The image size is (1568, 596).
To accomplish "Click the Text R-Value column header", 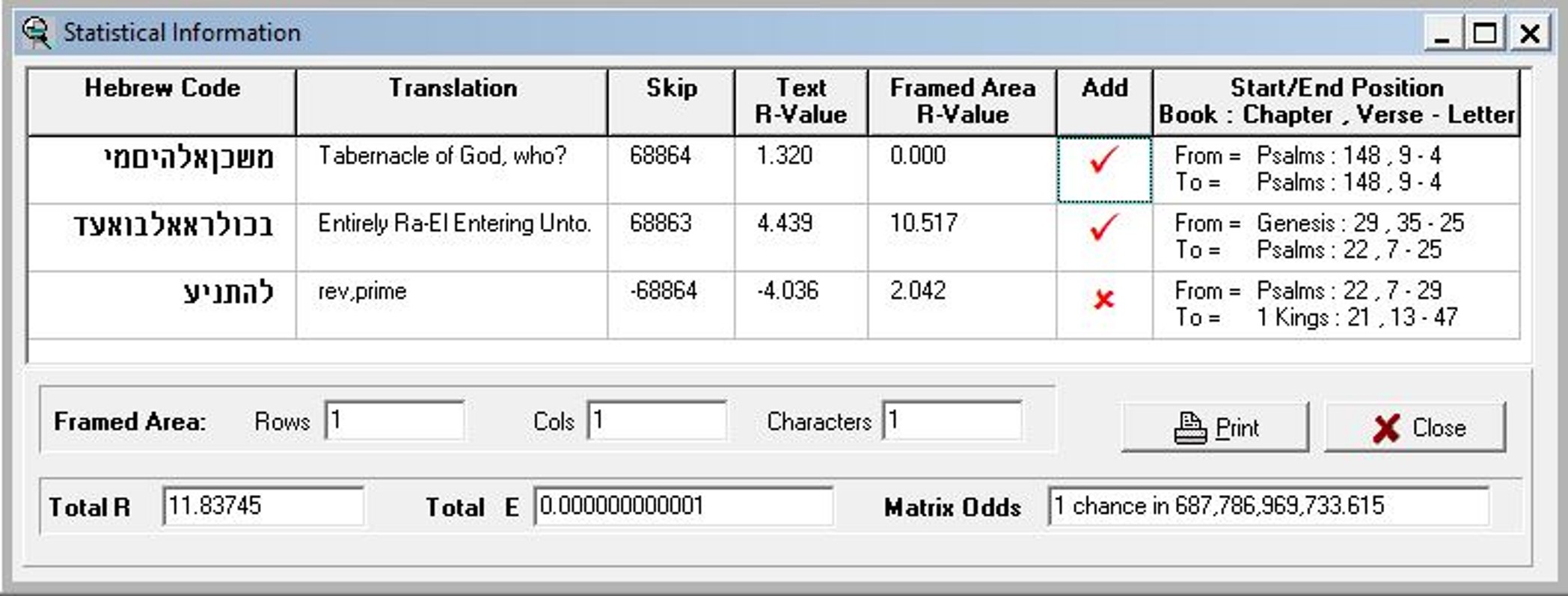I will pos(801,102).
